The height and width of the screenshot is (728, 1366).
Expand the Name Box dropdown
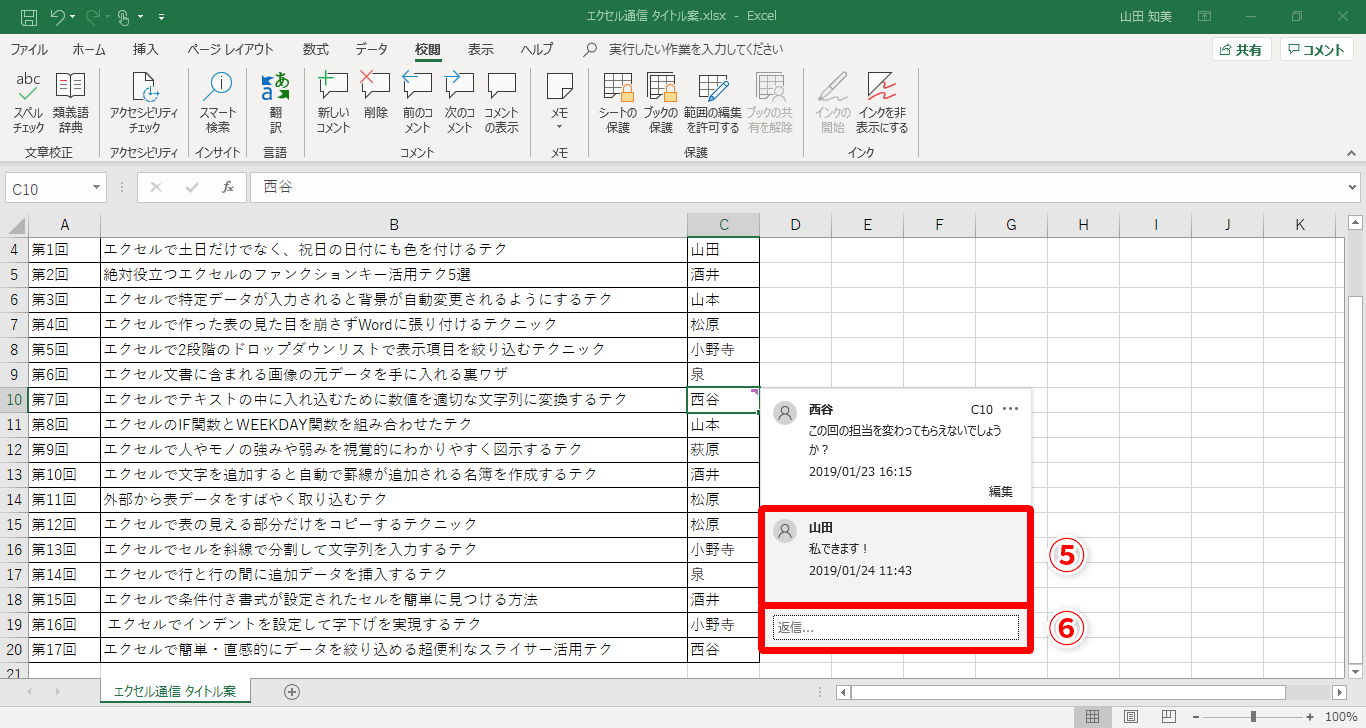point(96,188)
